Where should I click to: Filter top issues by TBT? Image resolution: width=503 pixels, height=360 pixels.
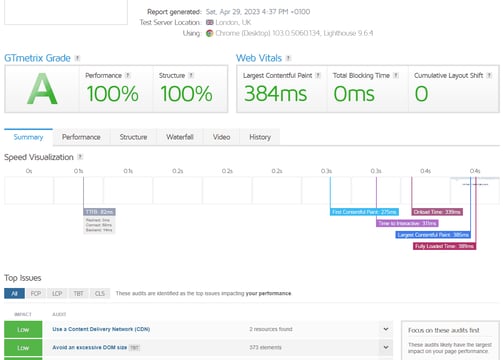point(78,293)
